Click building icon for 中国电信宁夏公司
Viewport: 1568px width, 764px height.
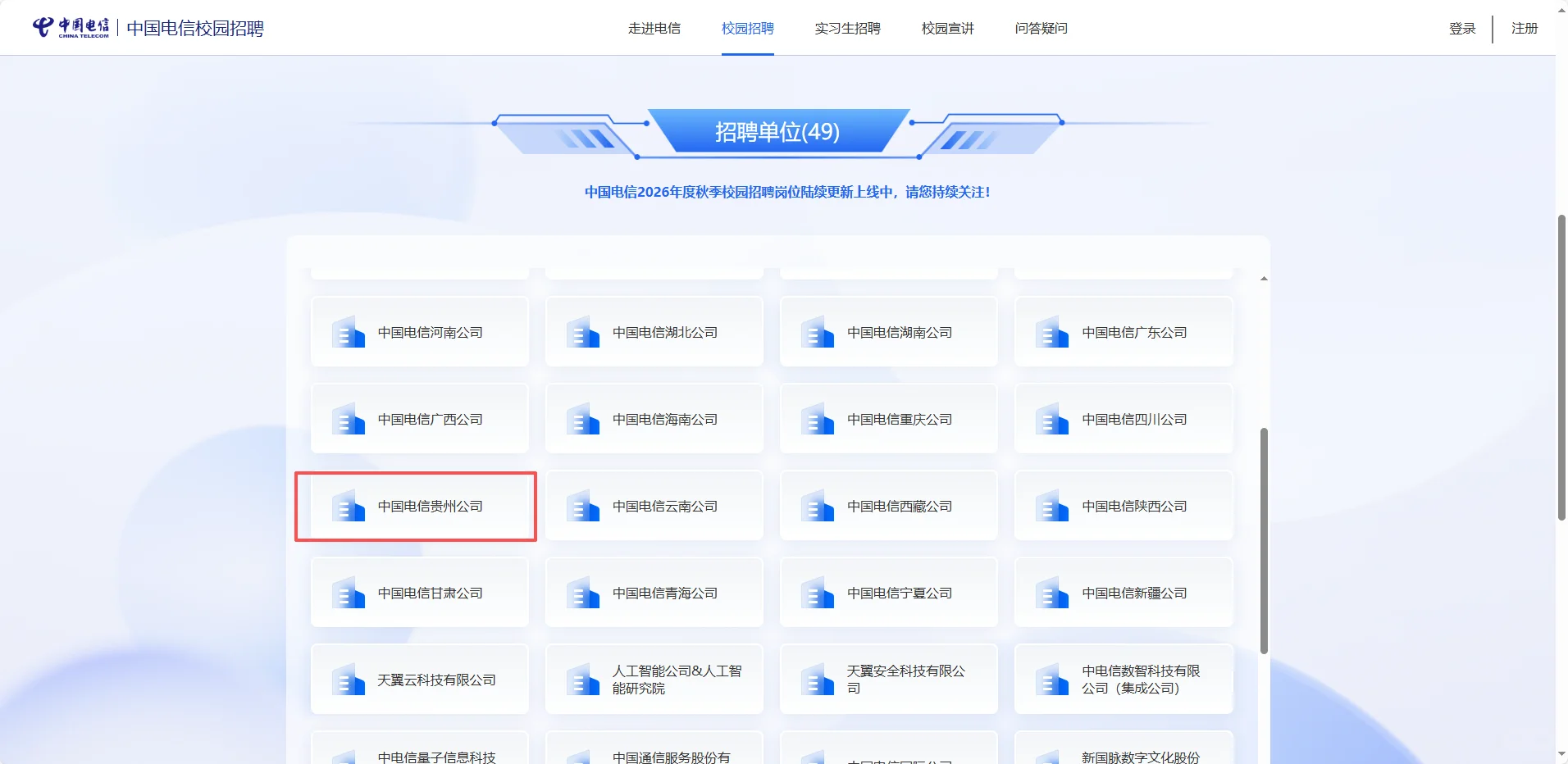pyautogui.click(x=818, y=593)
